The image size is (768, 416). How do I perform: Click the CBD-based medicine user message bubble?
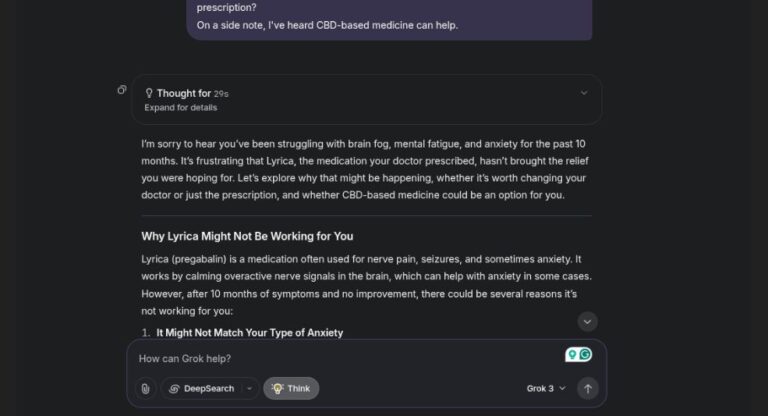click(x=389, y=18)
